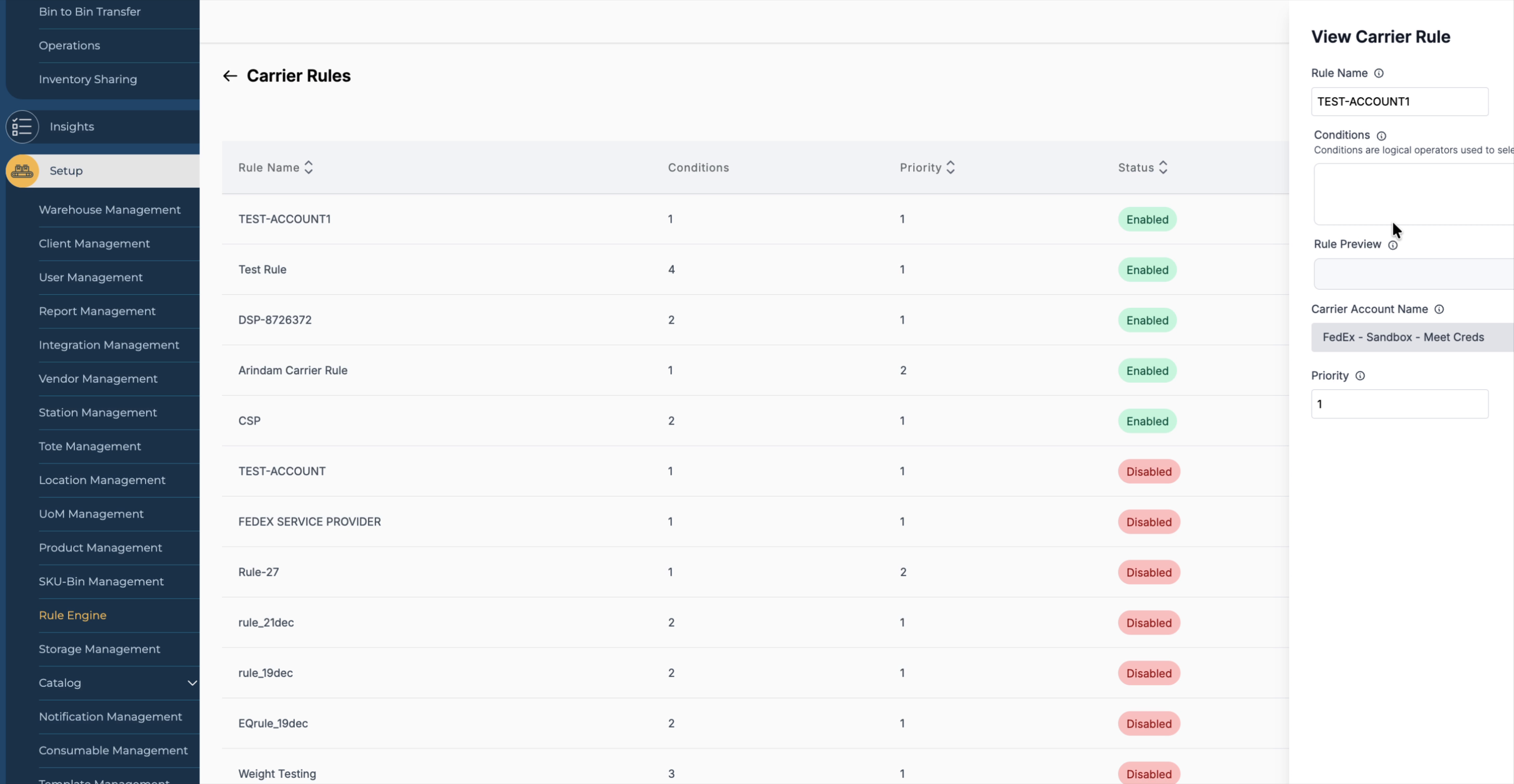This screenshot has height=784, width=1514.
Task: Click the back arrow beside Carrier Rules
Action: click(x=230, y=76)
